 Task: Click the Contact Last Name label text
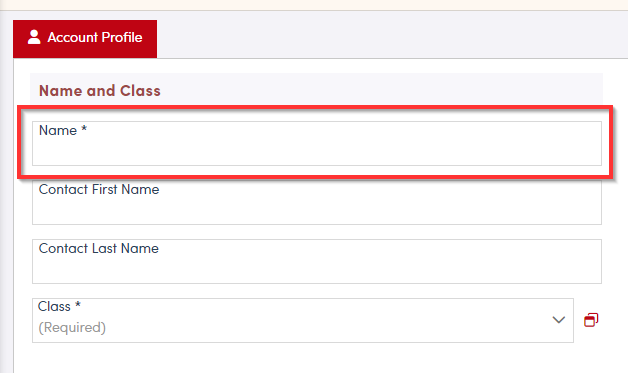tap(99, 248)
